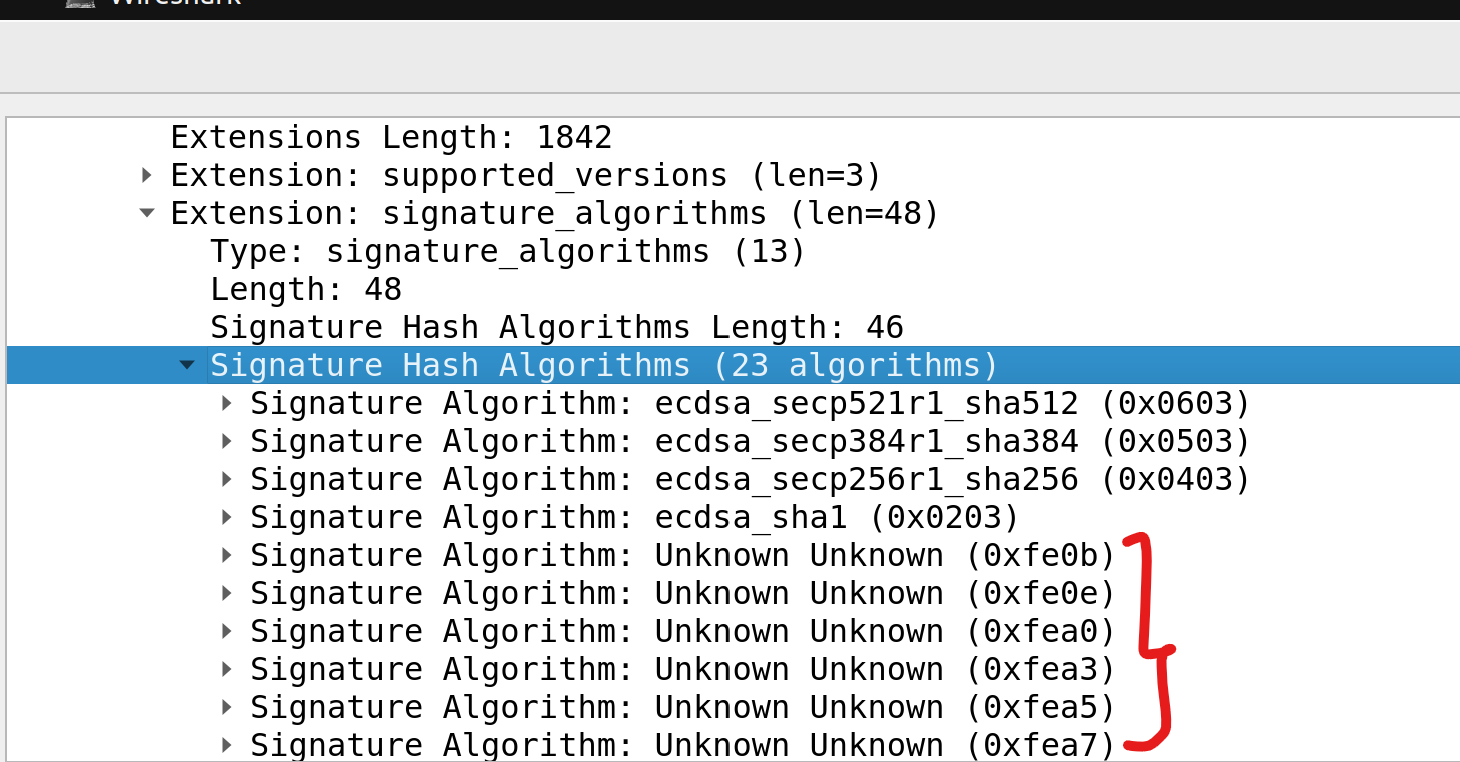Expand ecdsa_secp384r1_sha384 algorithm entry
Image resolution: width=1460 pixels, height=762 pixels.
click(228, 441)
